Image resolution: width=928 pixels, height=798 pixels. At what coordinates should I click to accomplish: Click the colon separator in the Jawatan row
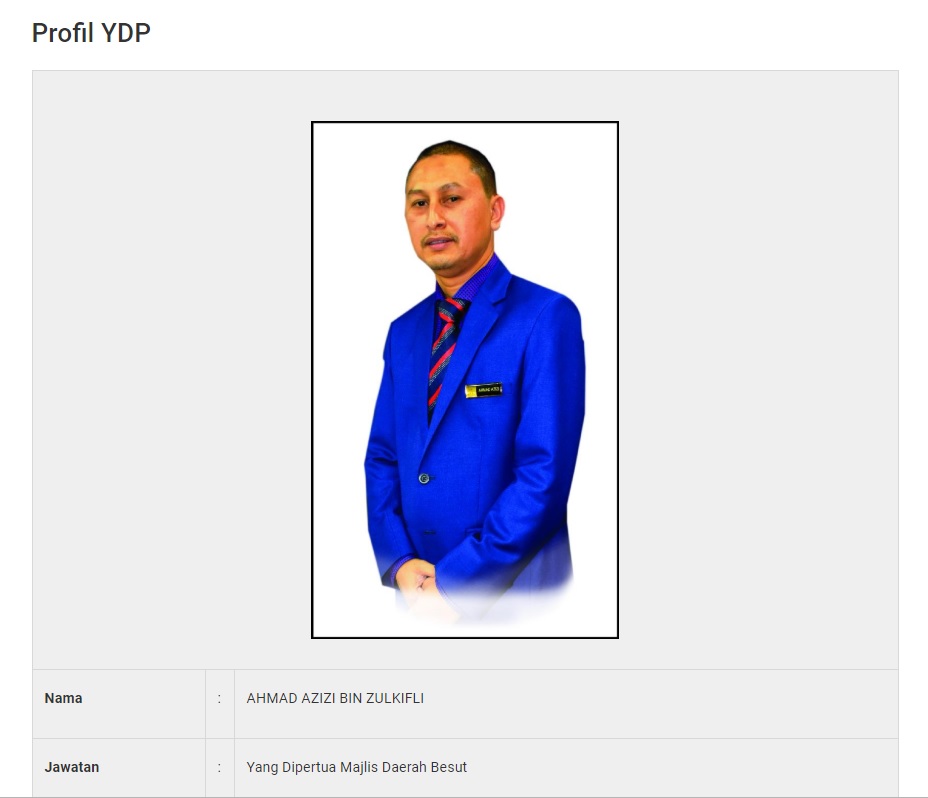[x=220, y=768]
